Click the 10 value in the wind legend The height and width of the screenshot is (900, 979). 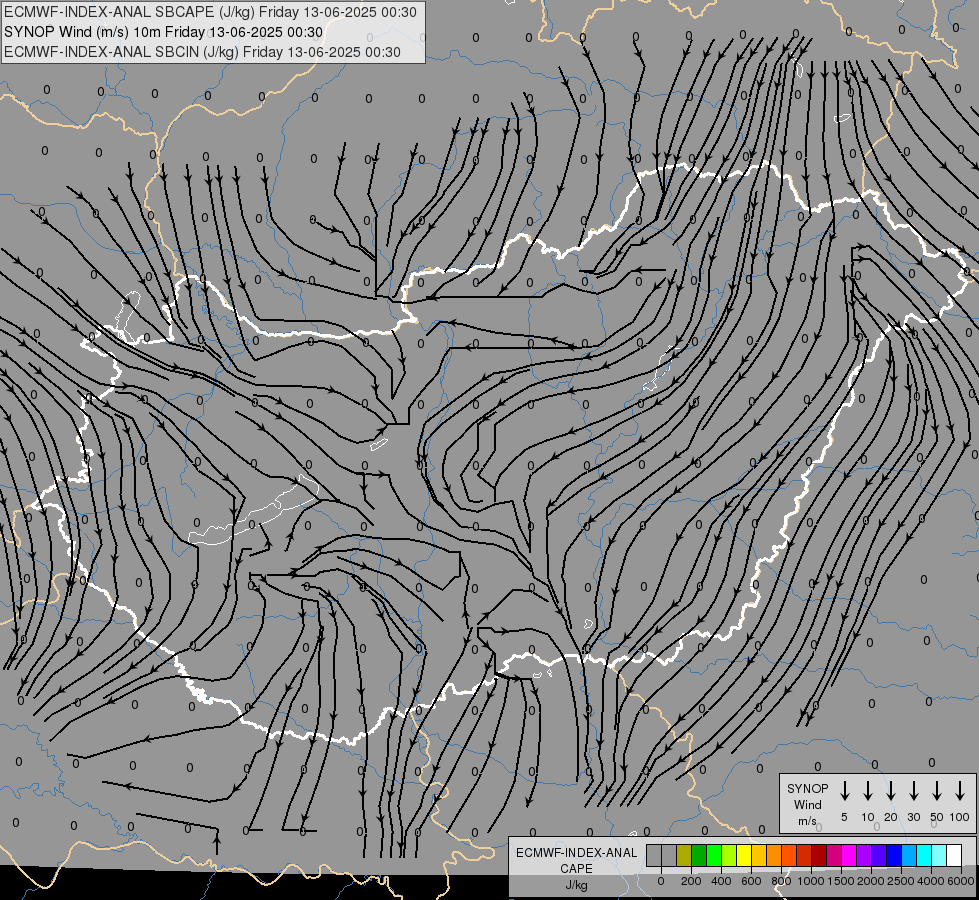coord(868,817)
